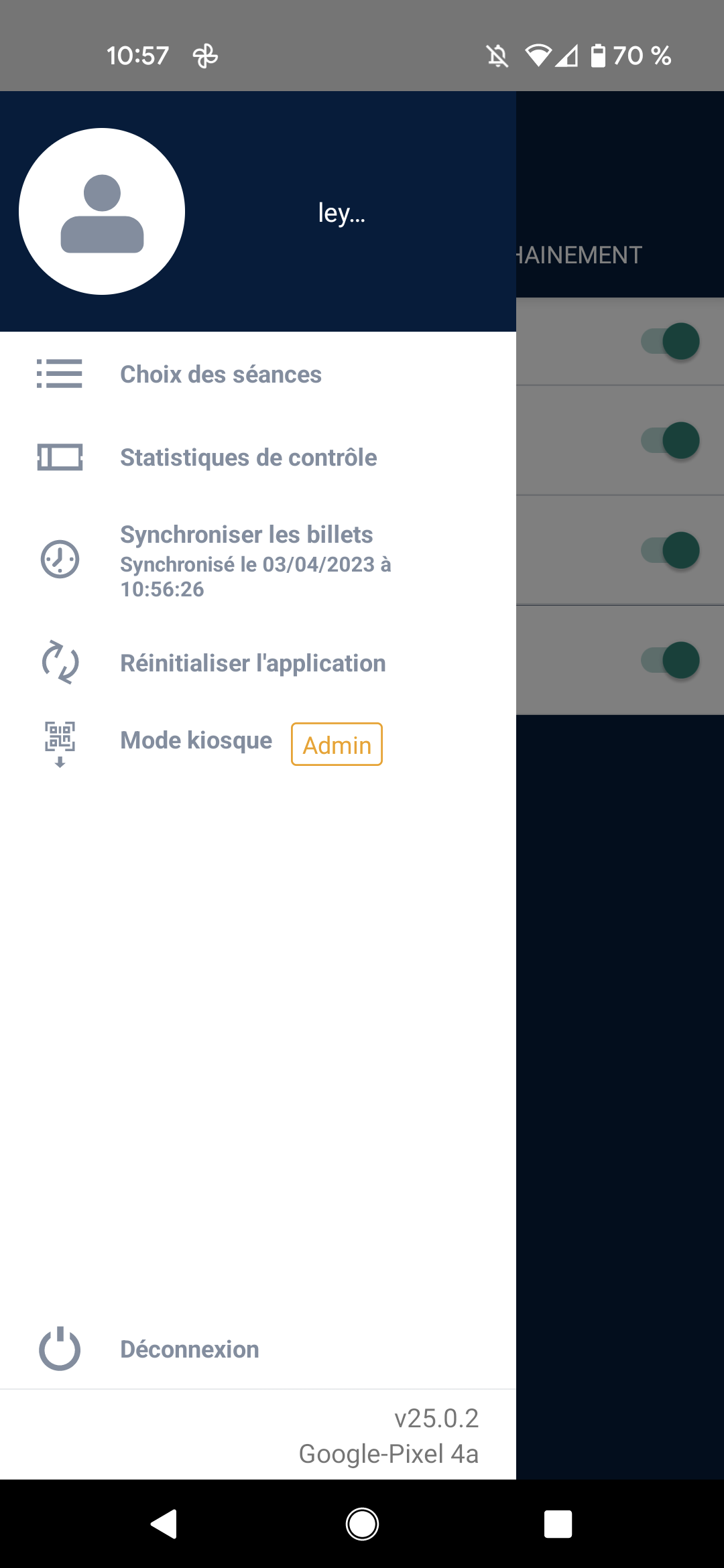The width and height of the screenshot is (724, 1568).
Task: Tap the profile avatar icon
Action: click(102, 212)
